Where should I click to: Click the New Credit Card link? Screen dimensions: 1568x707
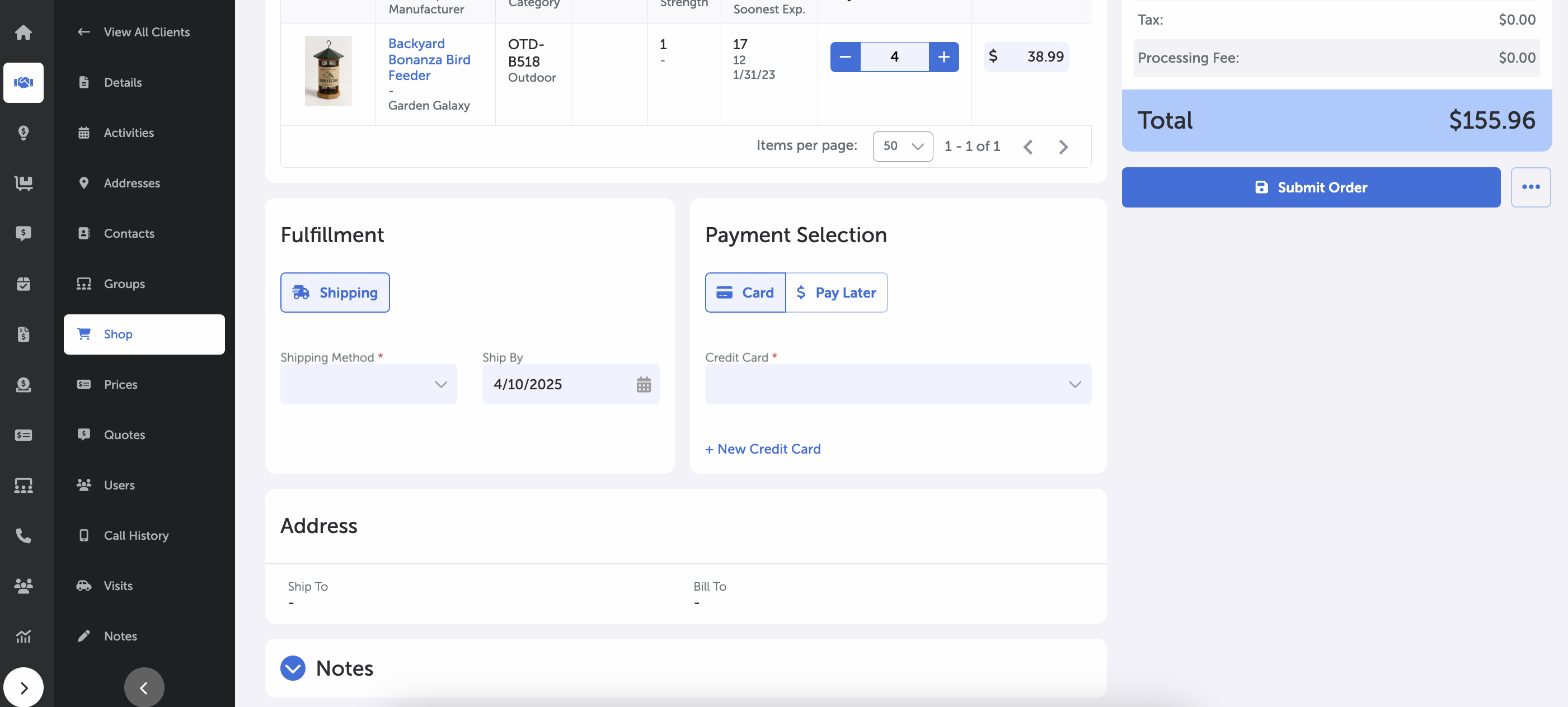coord(763,449)
